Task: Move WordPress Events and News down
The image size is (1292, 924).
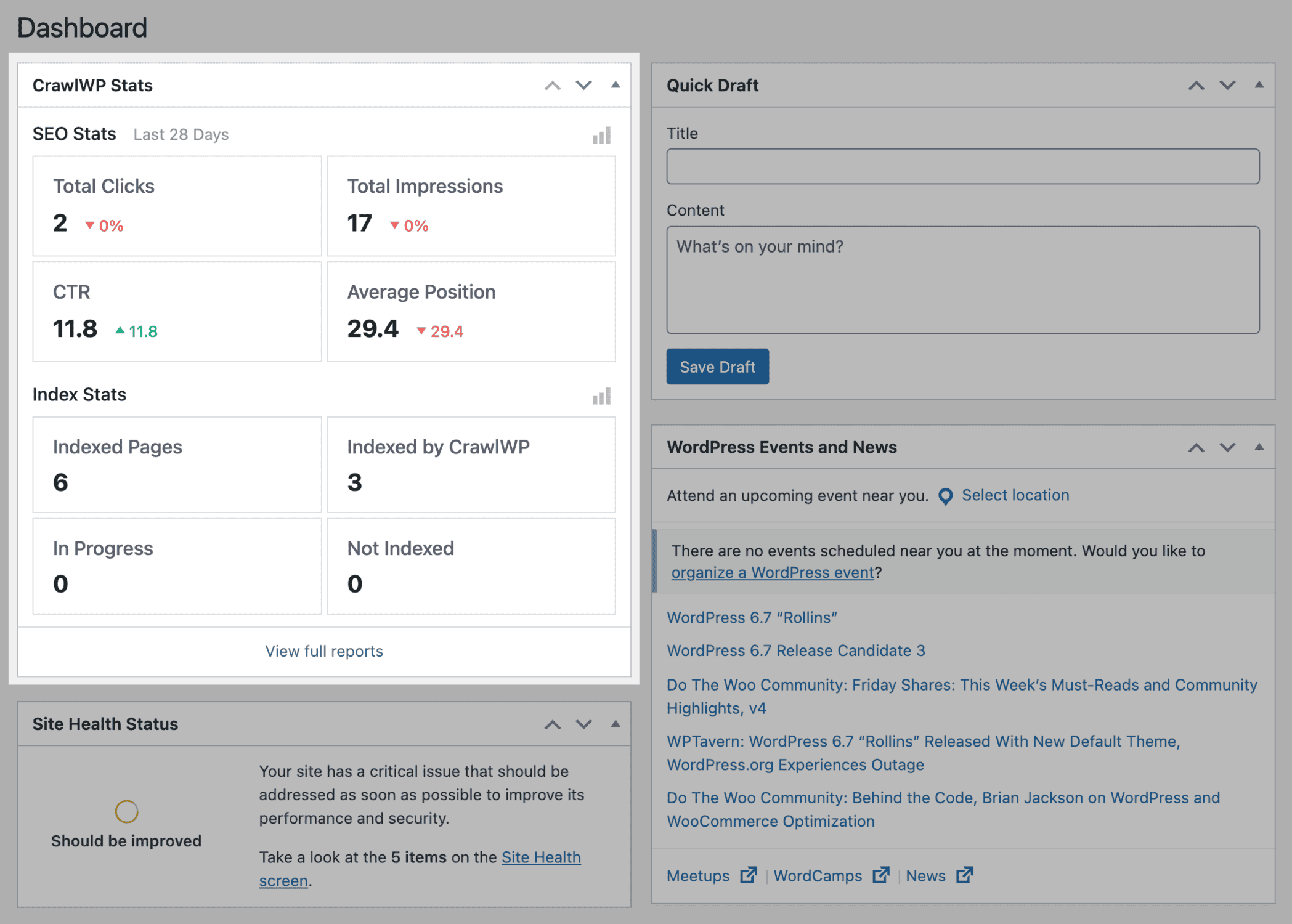Action: 1227,447
